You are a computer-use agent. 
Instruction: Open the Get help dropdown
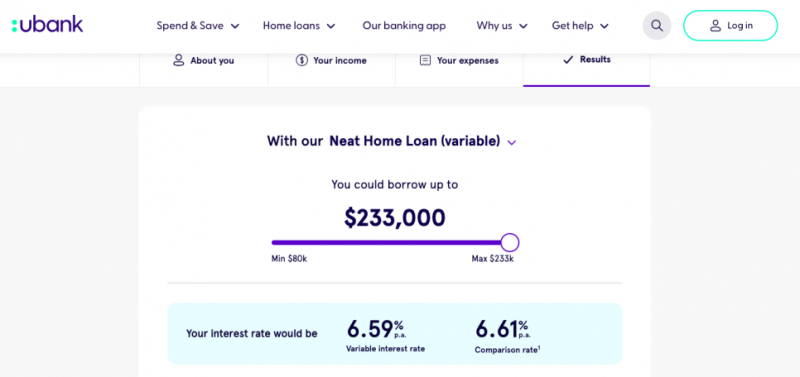(x=580, y=26)
